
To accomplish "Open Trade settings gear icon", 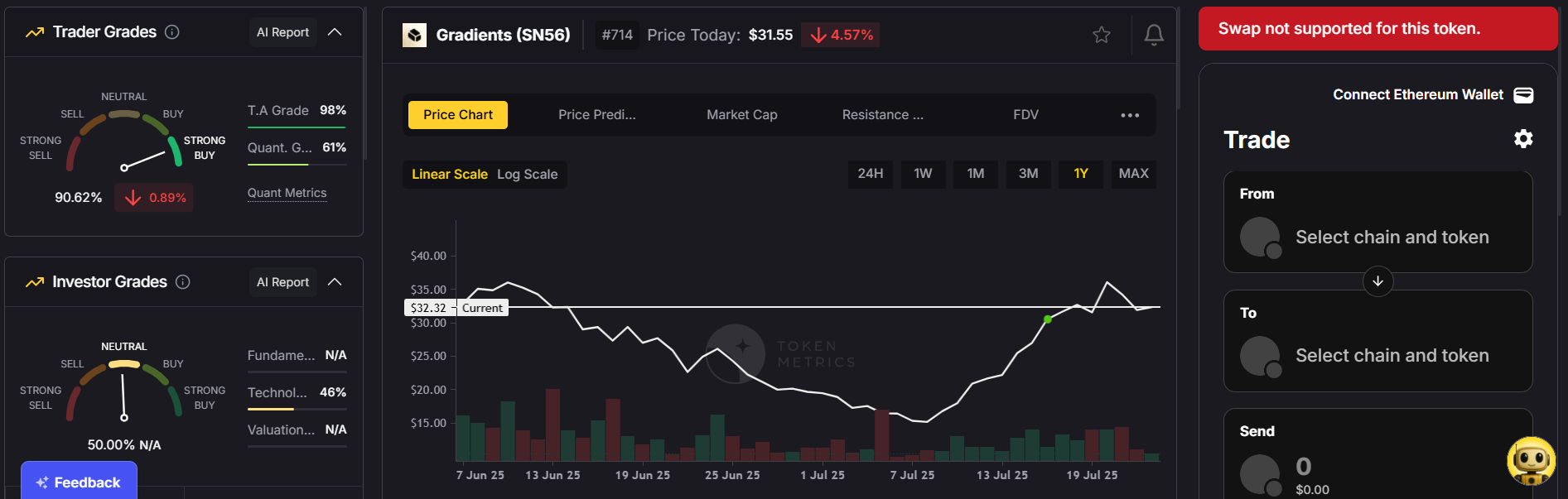I will pyautogui.click(x=1523, y=139).
